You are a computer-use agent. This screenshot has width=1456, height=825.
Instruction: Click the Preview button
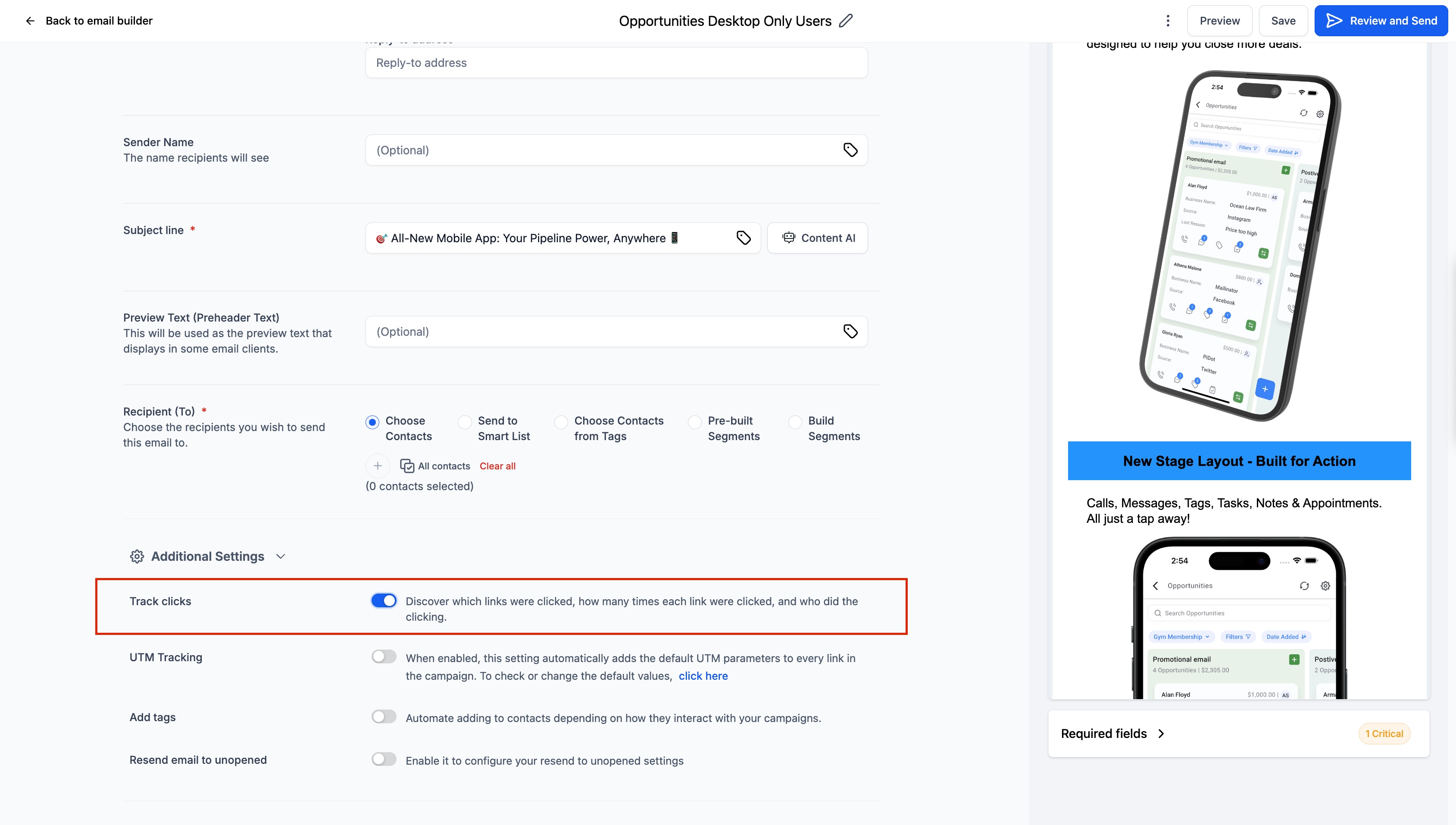point(1219,21)
